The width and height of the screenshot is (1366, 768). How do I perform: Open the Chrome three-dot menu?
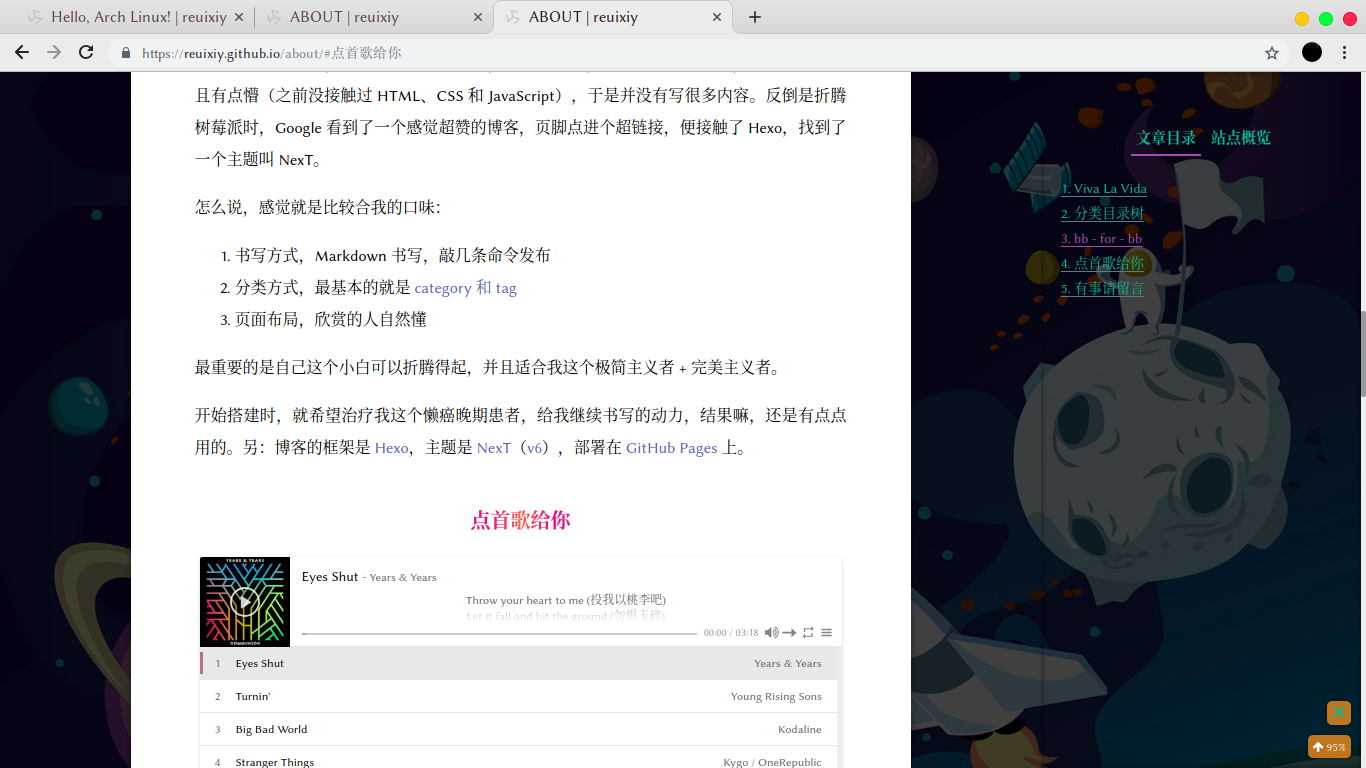coord(1346,53)
